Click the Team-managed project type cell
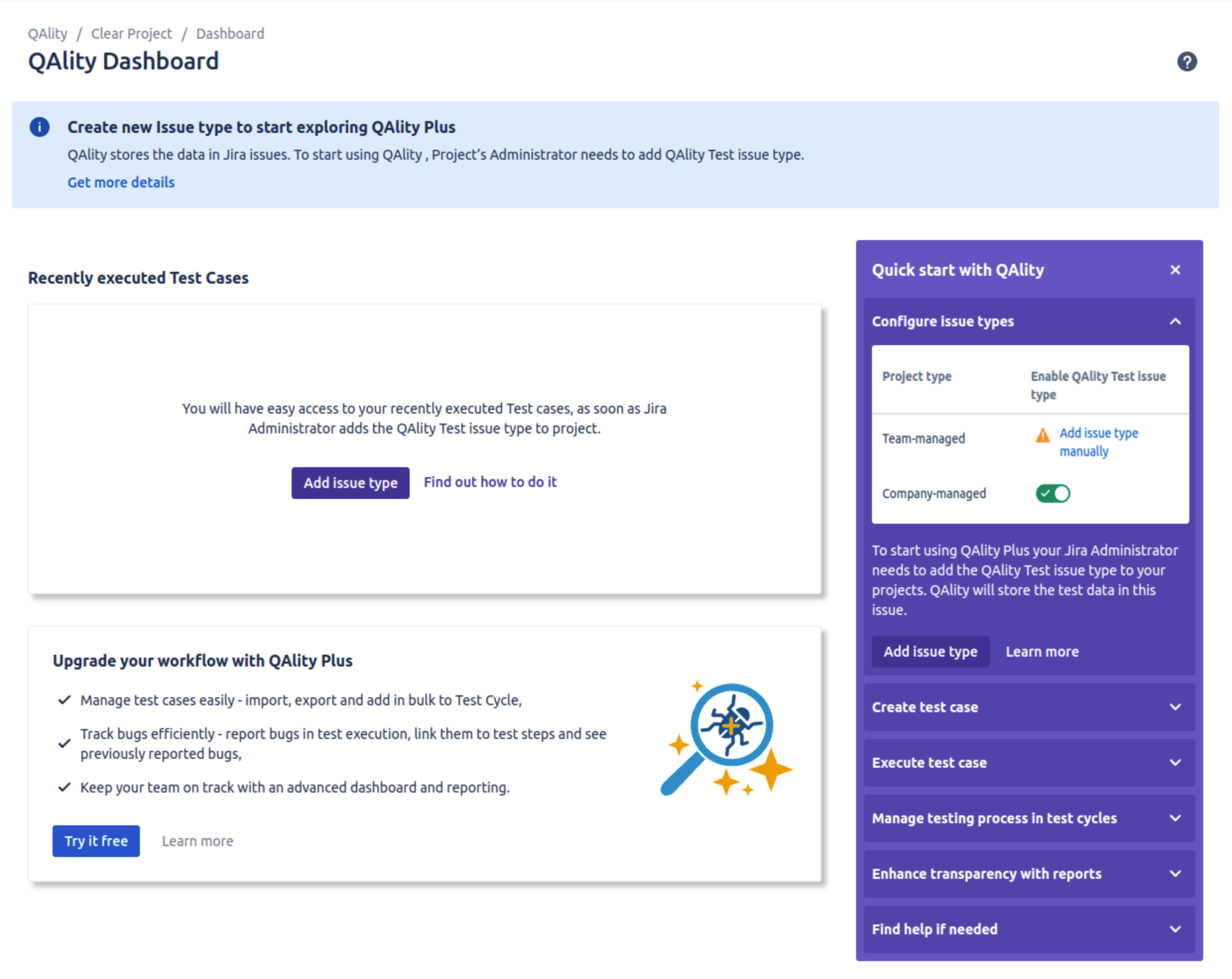This screenshot has height=979, width=1232. (x=924, y=438)
